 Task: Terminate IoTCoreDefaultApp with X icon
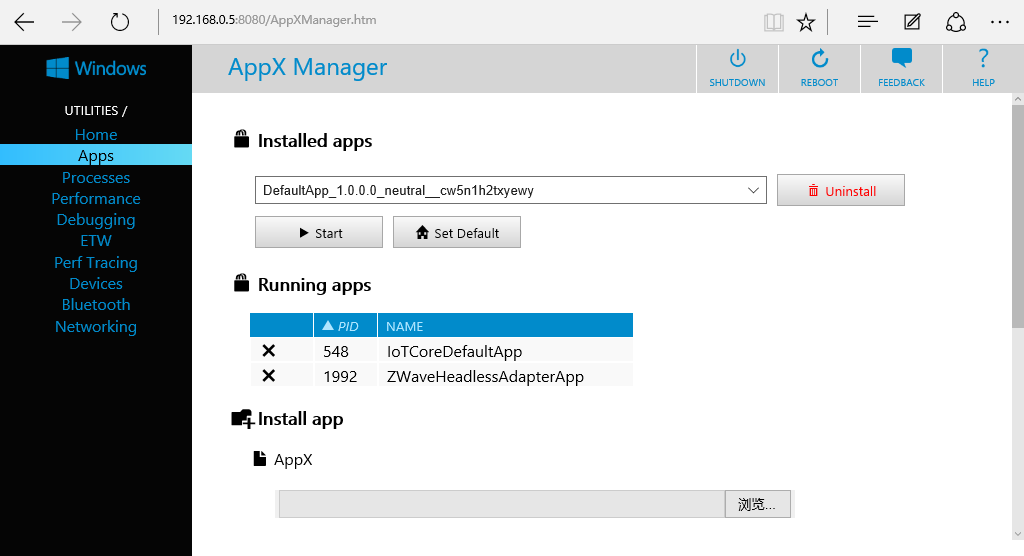tap(268, 351)
